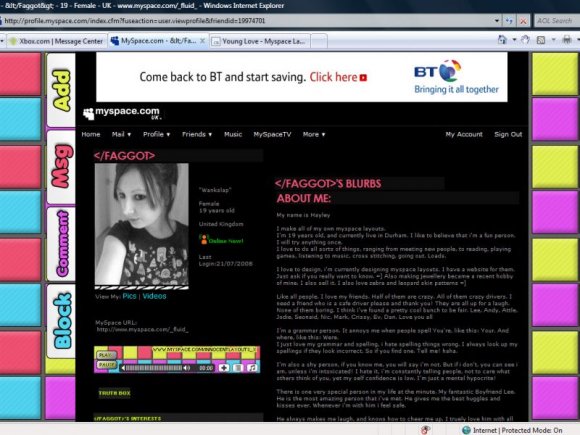Switch to the Xbox.com Message Center tab

(x=57, y=41)
